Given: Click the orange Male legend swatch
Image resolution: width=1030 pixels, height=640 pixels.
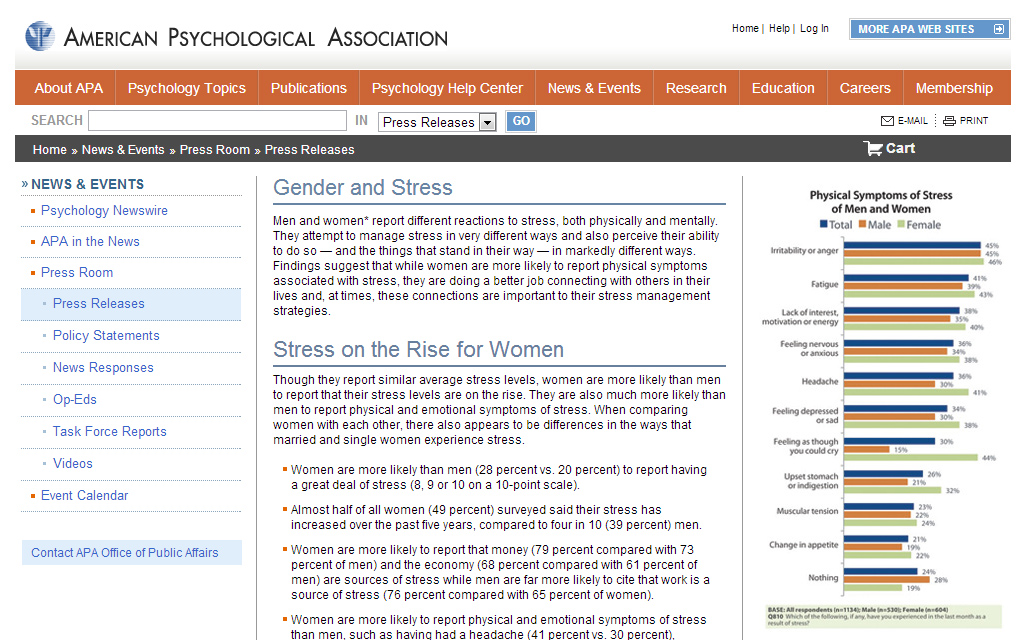Looking at the screenshot, I should pyautogui.click(x=862, y=224).
